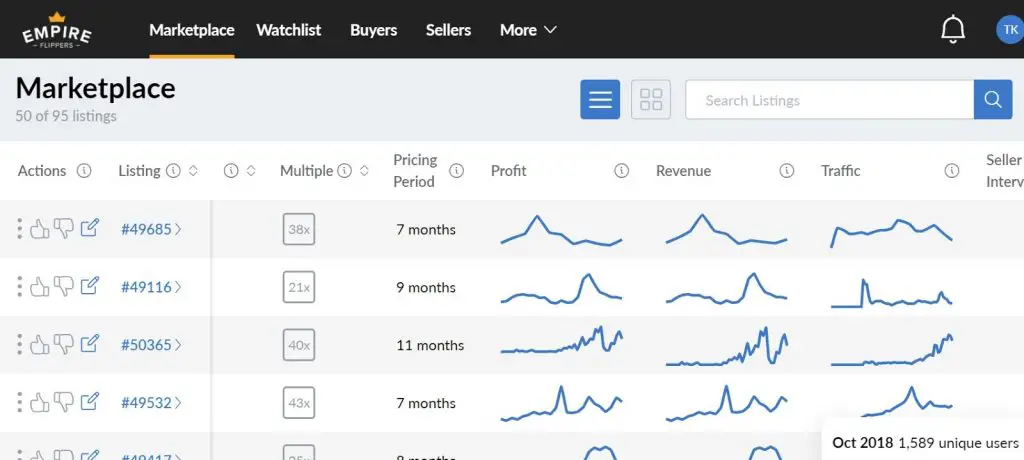Screen dimensions: 1024x460
Task: Thumbs down listing #49532
Action: [x=64, y=402]
